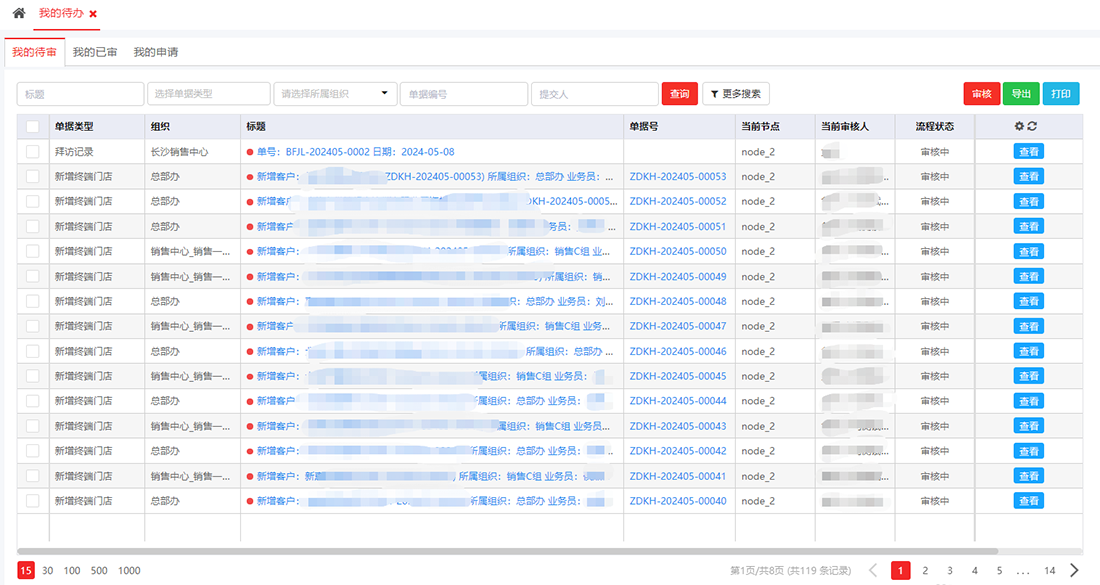Open 更多搜索 filter options
Image resolution: width=1100 pixels, height=585 pixels.
point(735,93)
